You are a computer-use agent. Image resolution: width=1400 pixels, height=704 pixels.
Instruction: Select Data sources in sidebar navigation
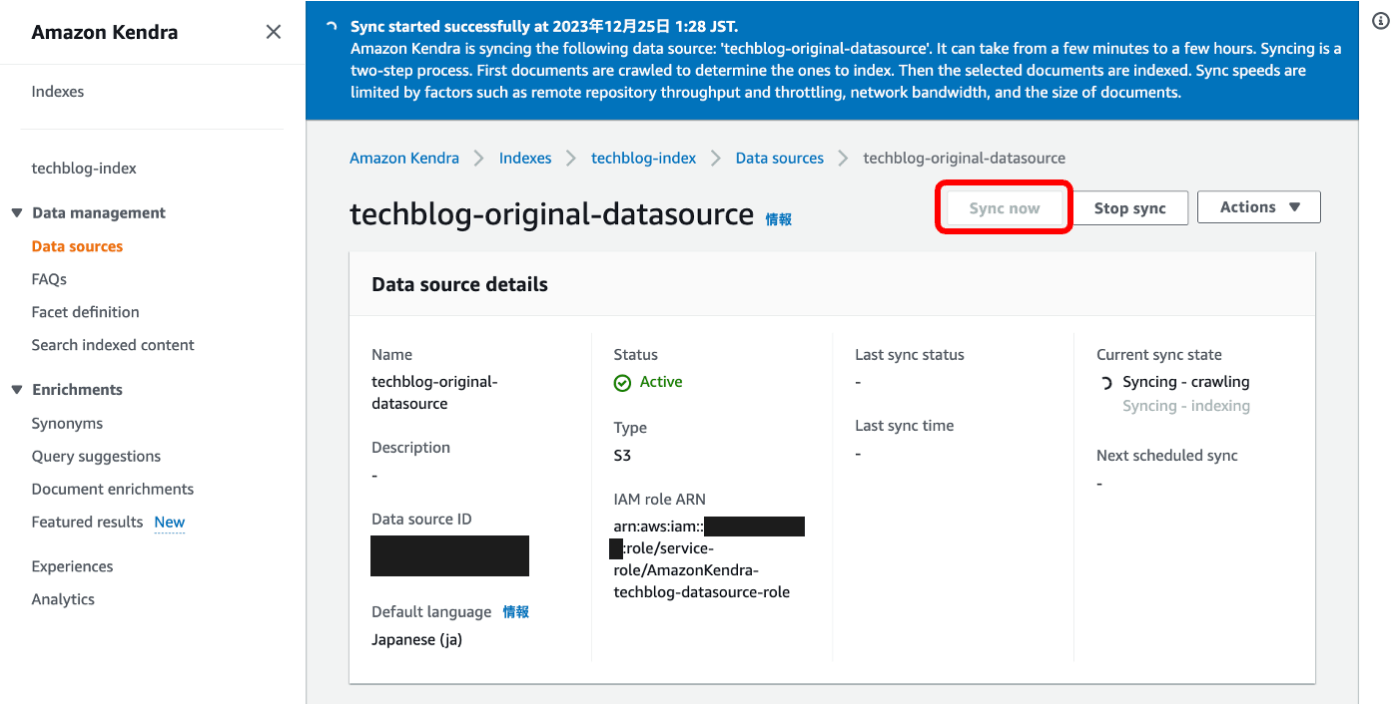[x=77, y=246]
